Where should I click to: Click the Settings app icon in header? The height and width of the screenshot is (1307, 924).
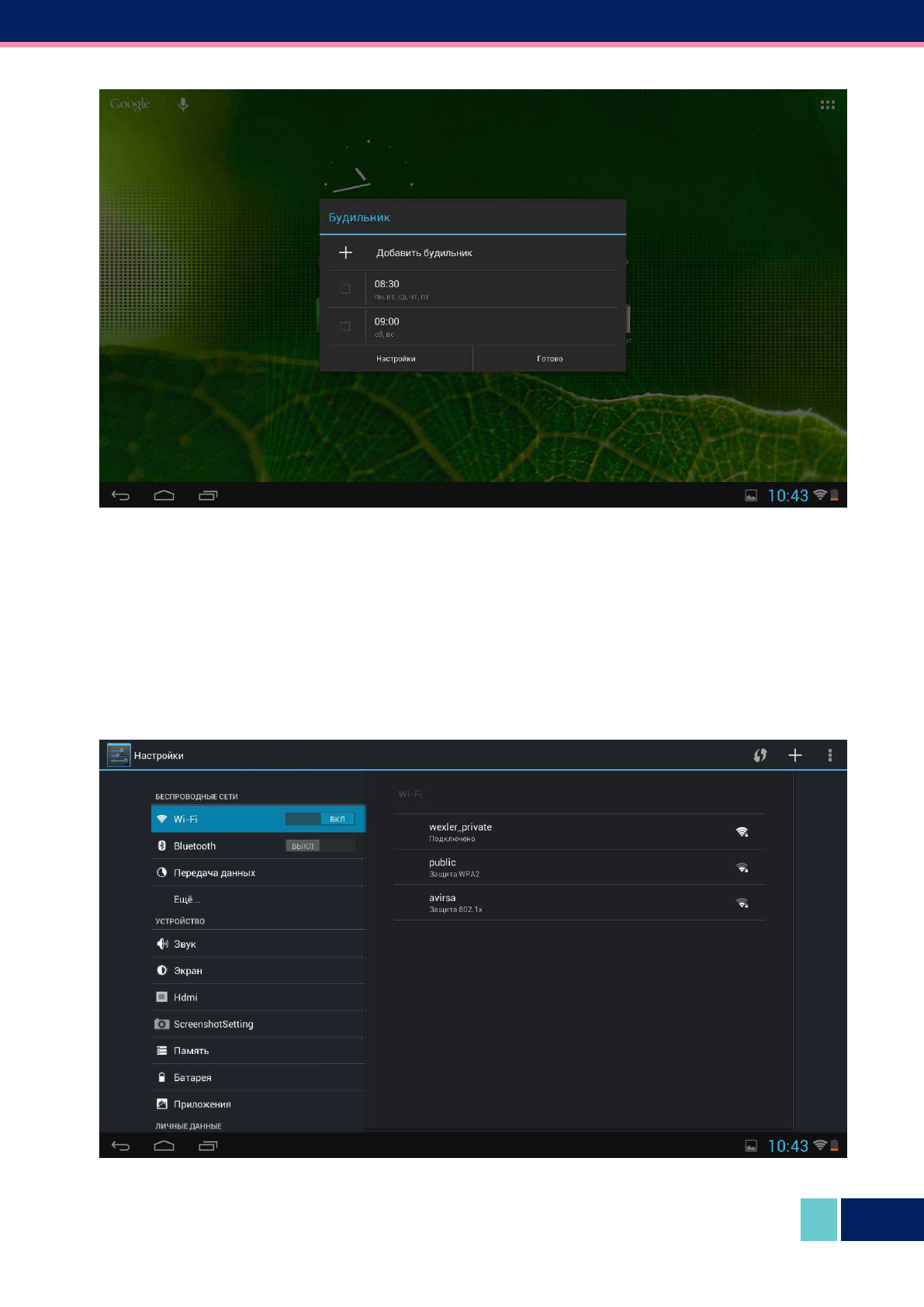[x=119, y=755]
